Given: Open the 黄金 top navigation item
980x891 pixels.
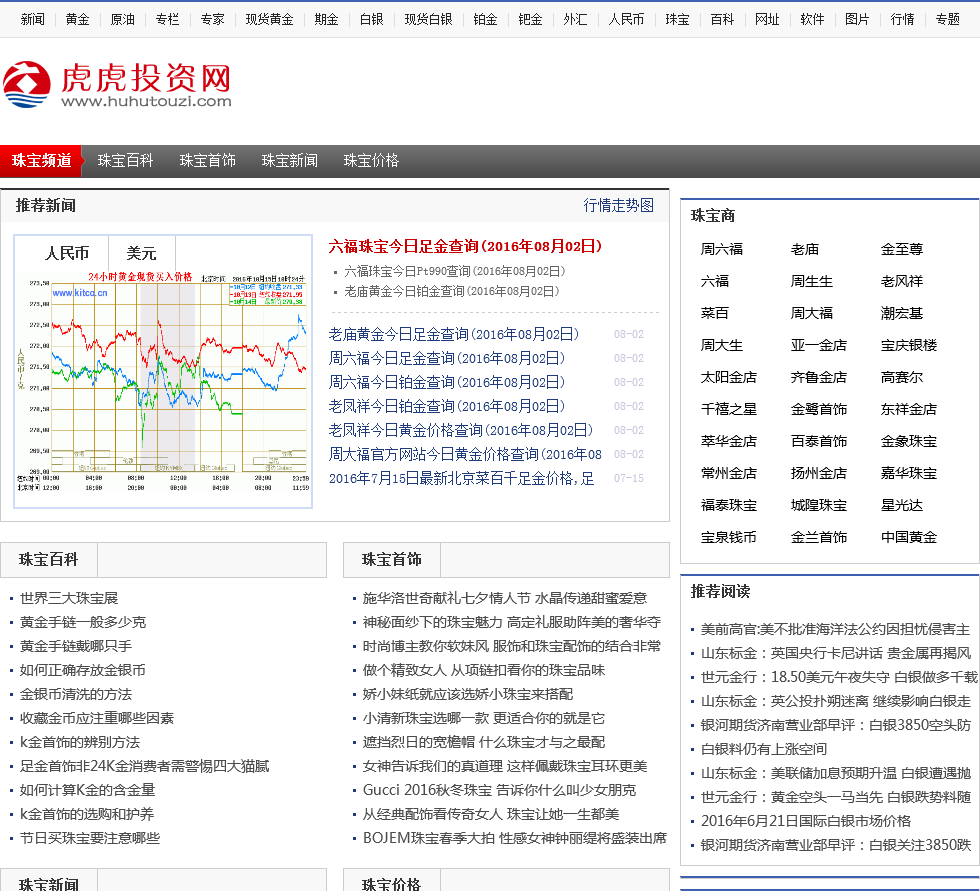Looking at the screenshot, I should 77,19.
